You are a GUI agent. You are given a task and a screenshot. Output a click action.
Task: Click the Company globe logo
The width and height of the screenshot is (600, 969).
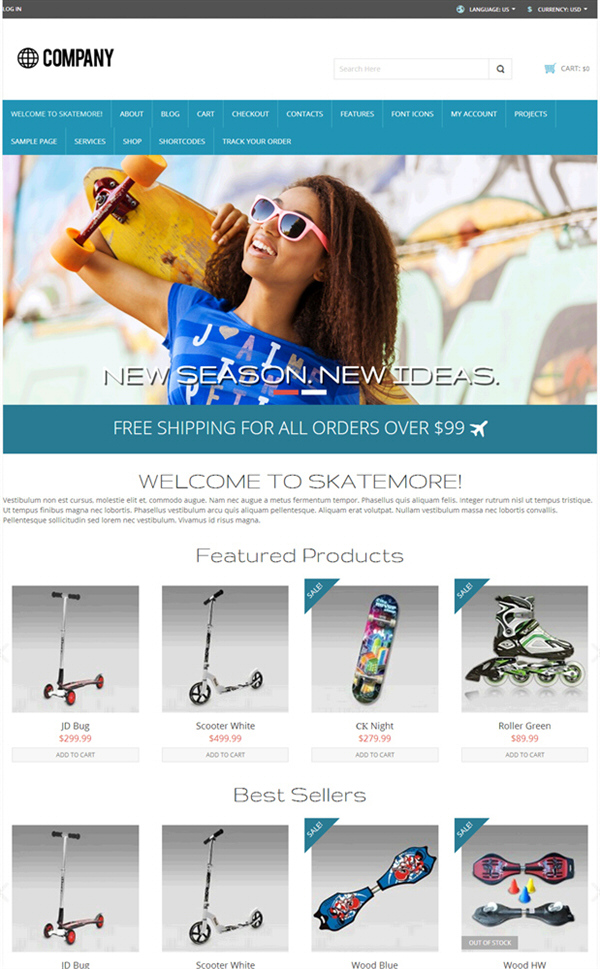pos(28,58)
